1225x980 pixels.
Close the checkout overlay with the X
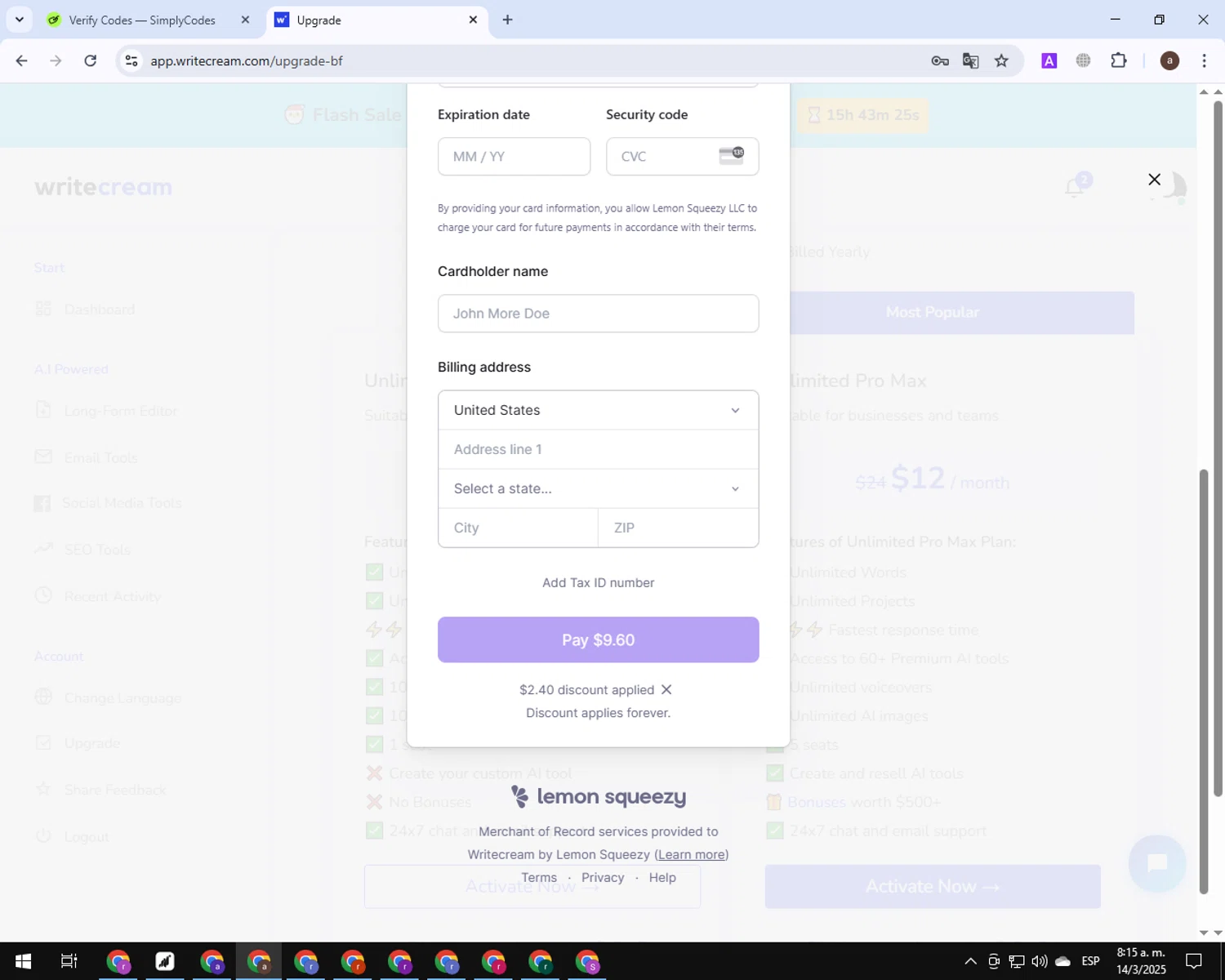point(1154,180)
